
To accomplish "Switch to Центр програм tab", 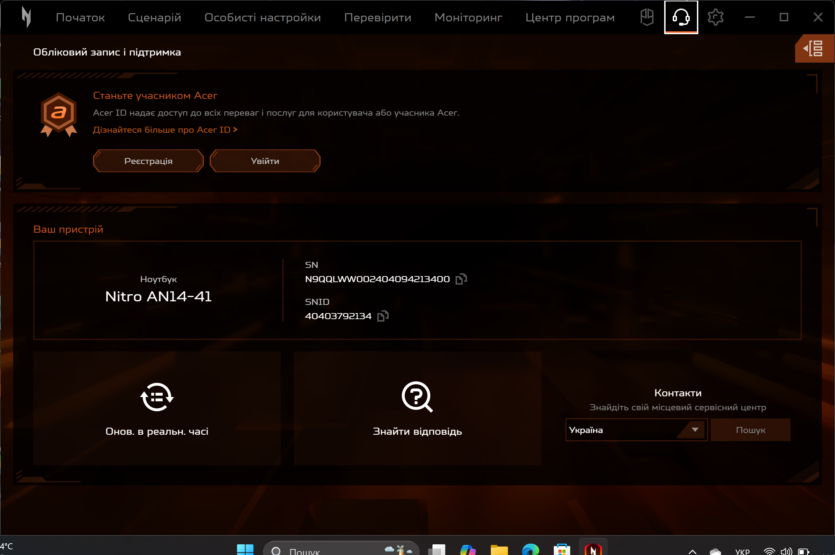I will click(570, 18).
